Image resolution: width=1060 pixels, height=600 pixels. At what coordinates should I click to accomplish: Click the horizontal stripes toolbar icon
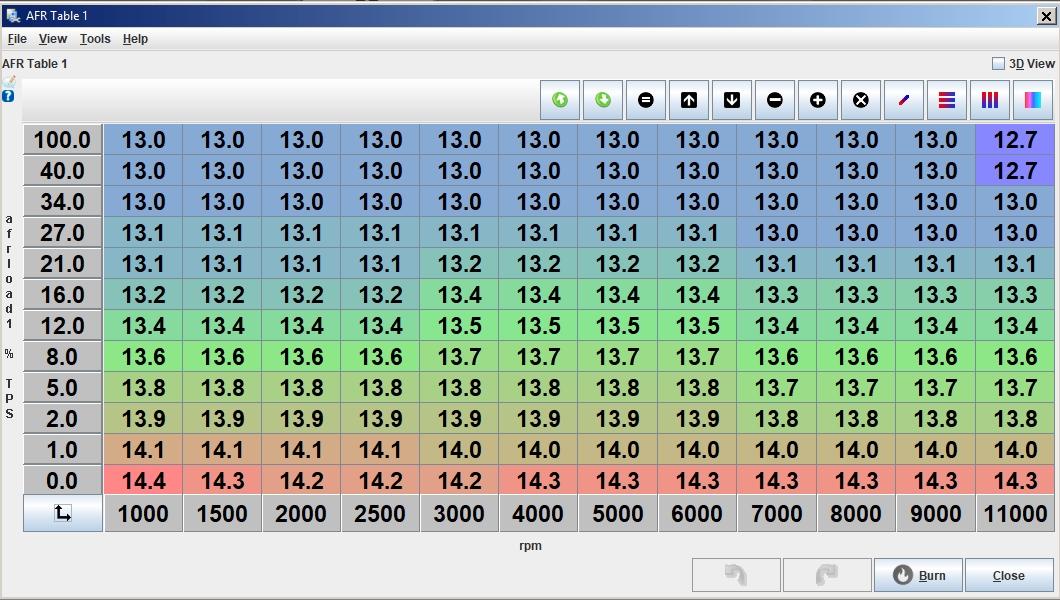point(947,100)
